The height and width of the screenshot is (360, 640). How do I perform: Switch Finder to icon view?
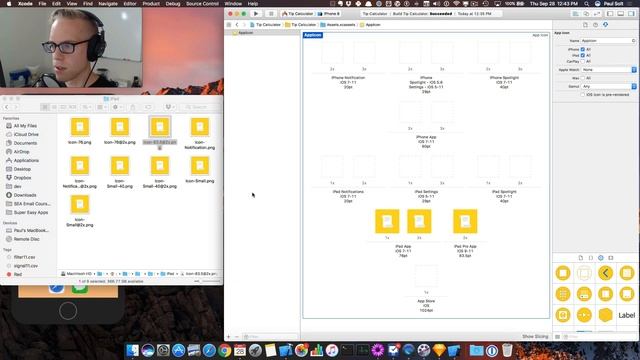click(x=45, y=107)
